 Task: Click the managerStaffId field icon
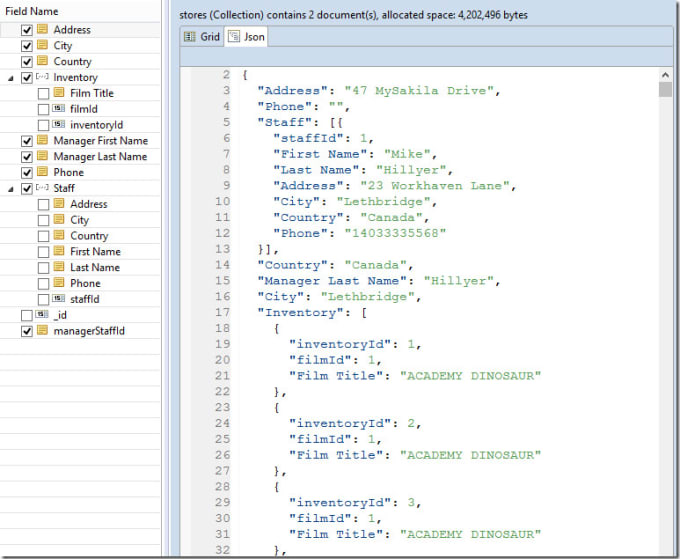click(x=42, y=331)
